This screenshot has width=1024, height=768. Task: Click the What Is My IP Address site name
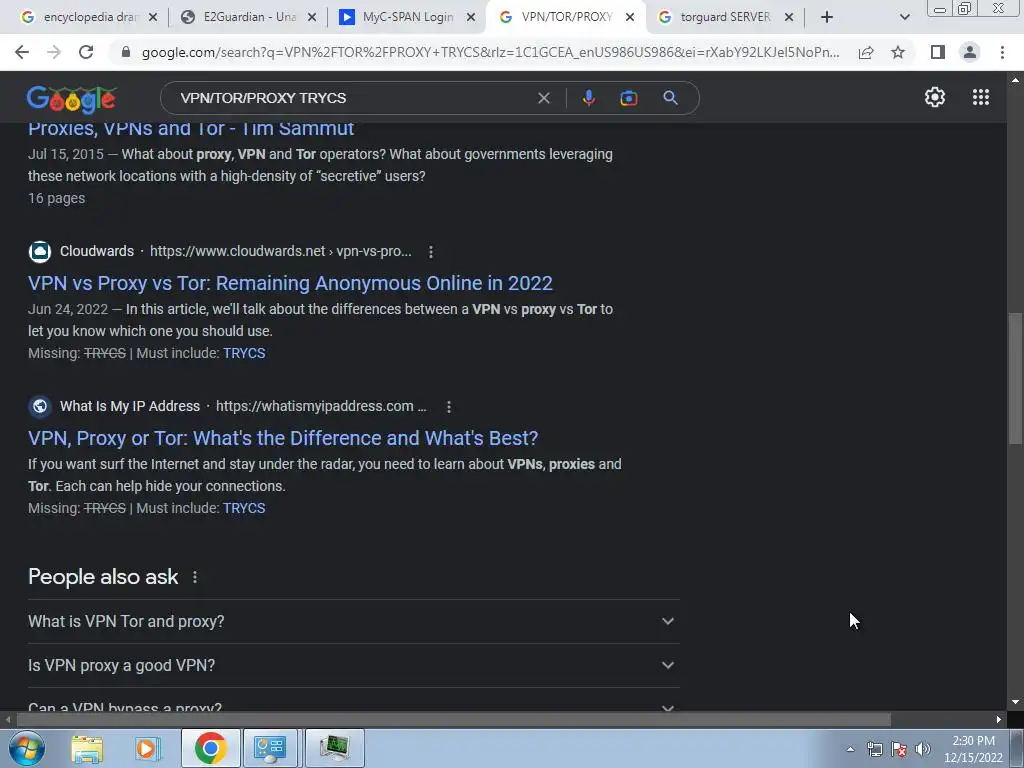(130, 406)
